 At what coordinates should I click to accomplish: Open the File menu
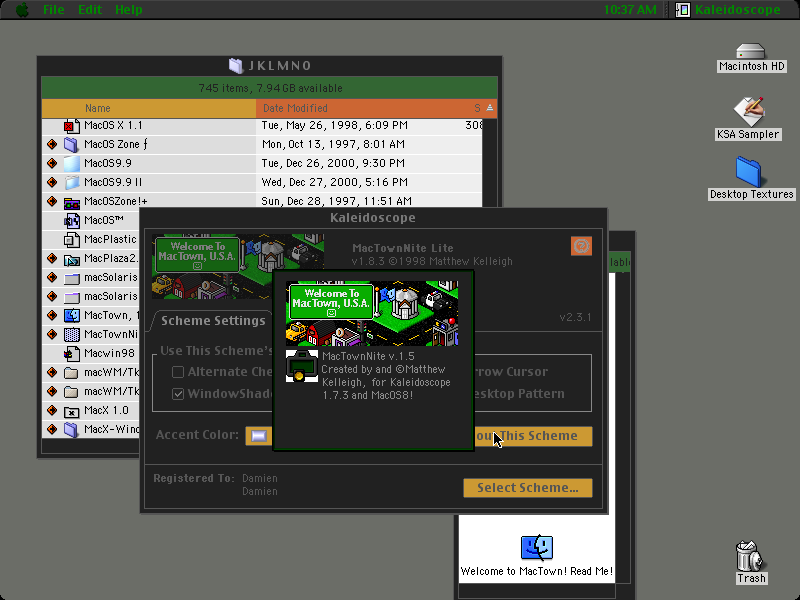(54, 10)
